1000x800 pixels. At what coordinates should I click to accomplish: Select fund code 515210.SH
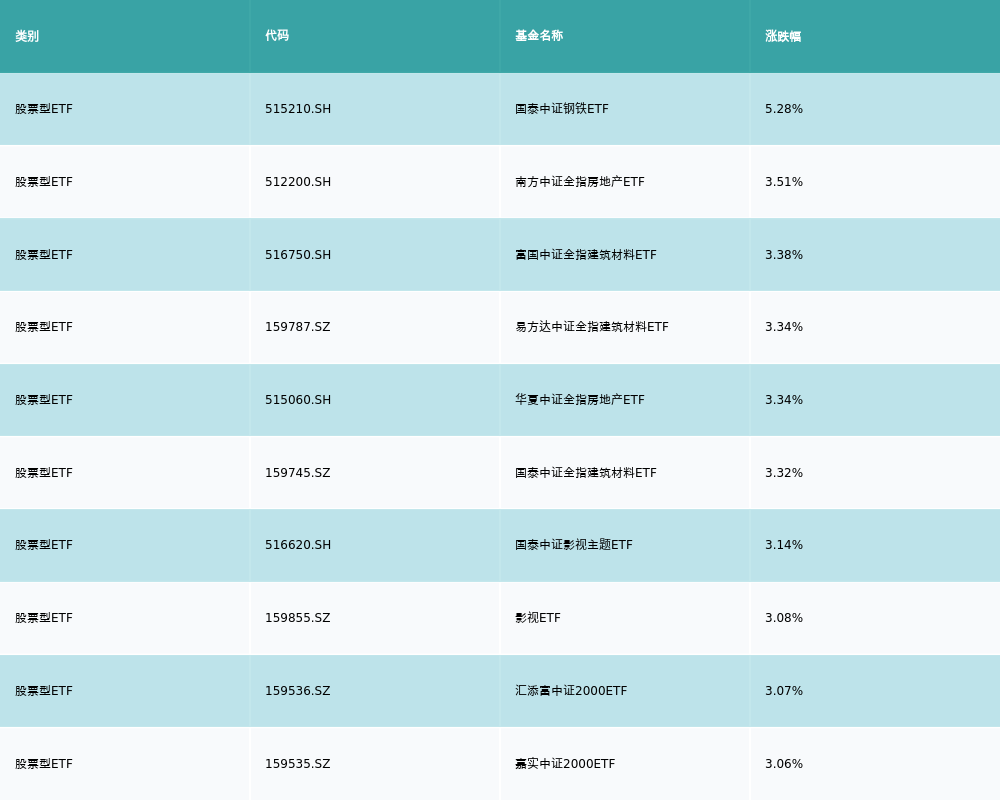(x=298, y=109)
